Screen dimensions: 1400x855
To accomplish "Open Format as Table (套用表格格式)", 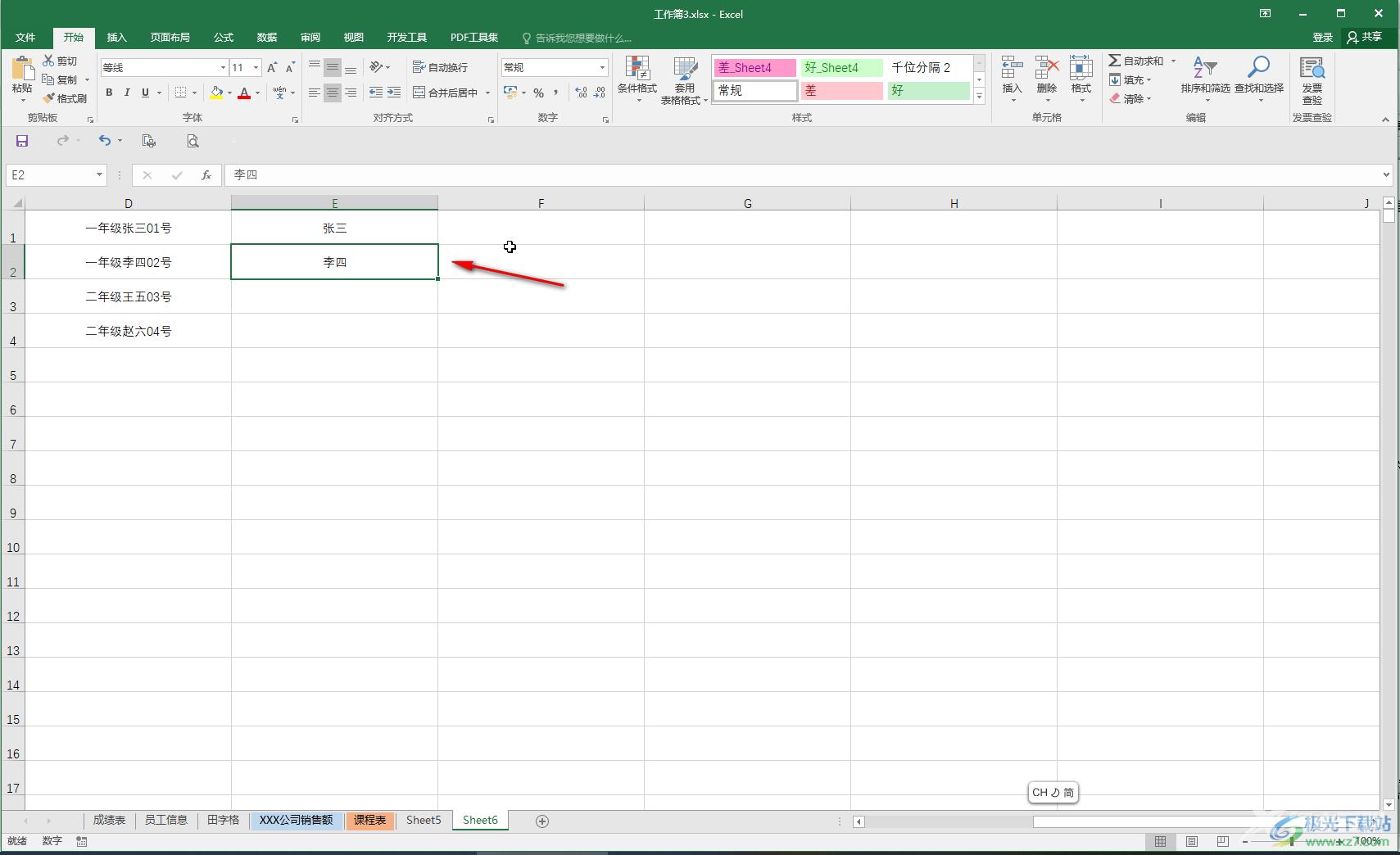I will click(x=685, y=80).
